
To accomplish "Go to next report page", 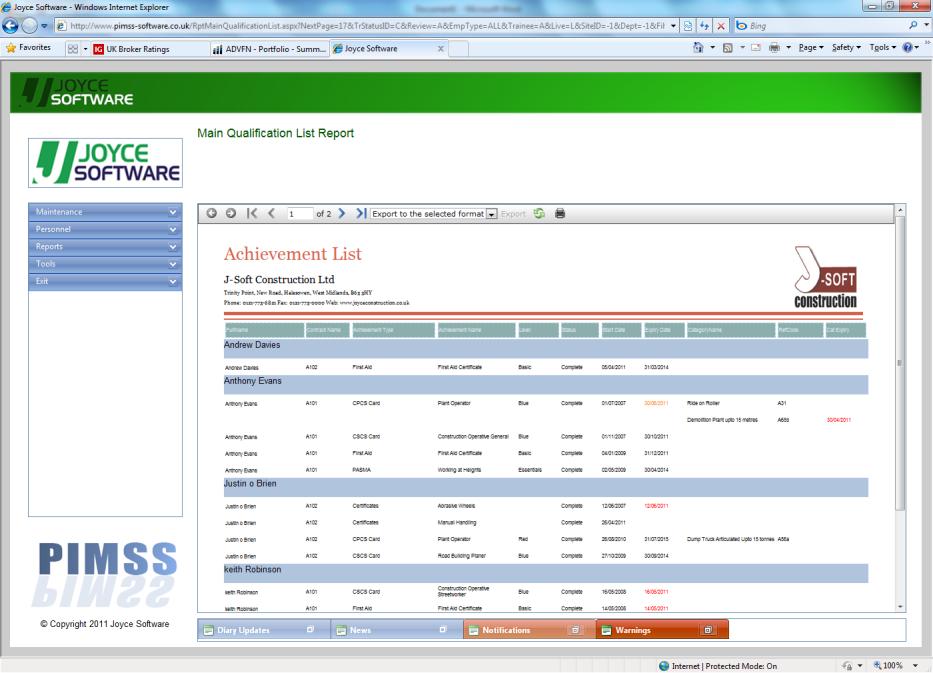I will coord(342,213).
